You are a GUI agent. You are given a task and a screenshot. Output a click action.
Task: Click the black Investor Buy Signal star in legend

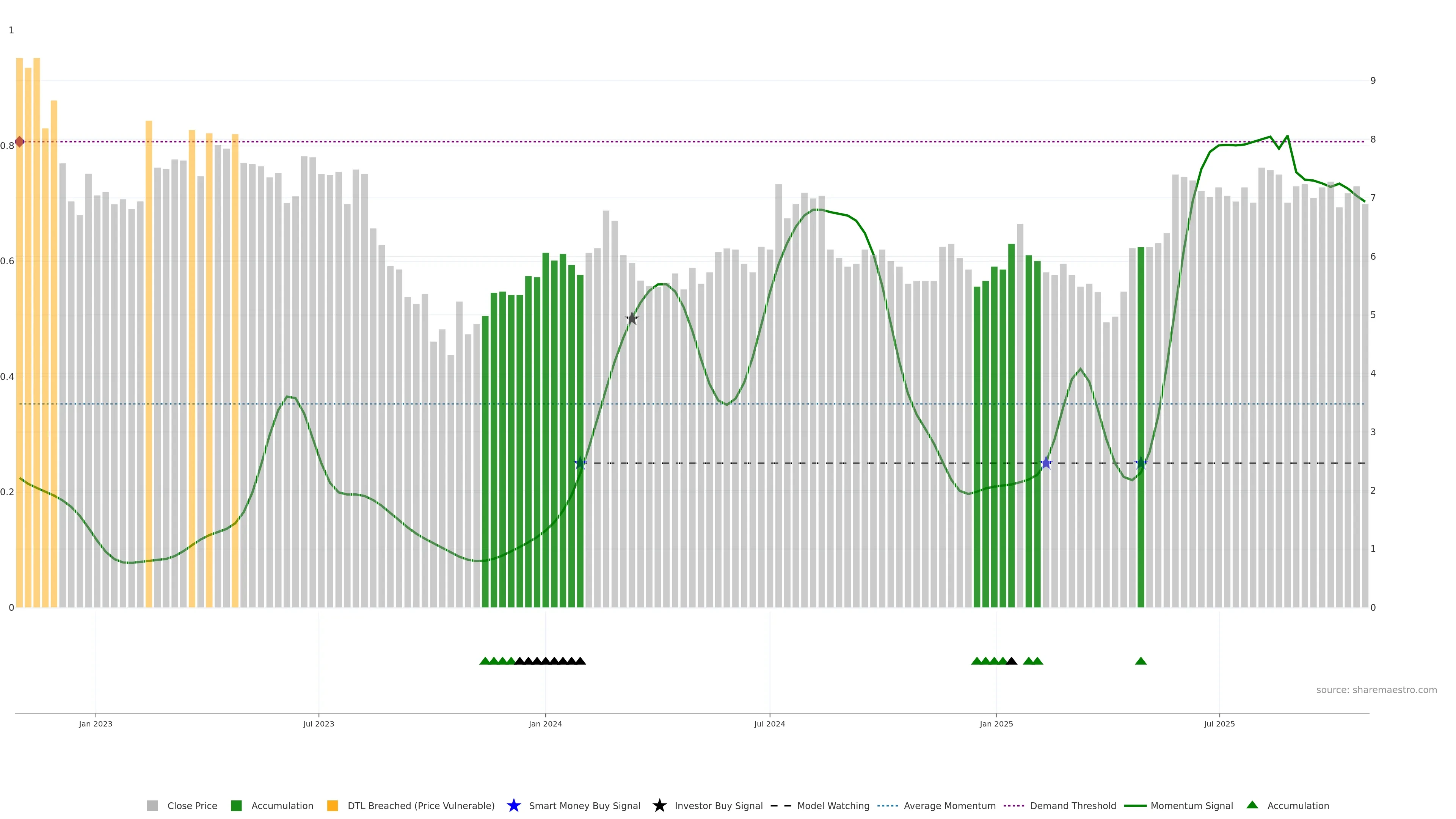point(659,805)
